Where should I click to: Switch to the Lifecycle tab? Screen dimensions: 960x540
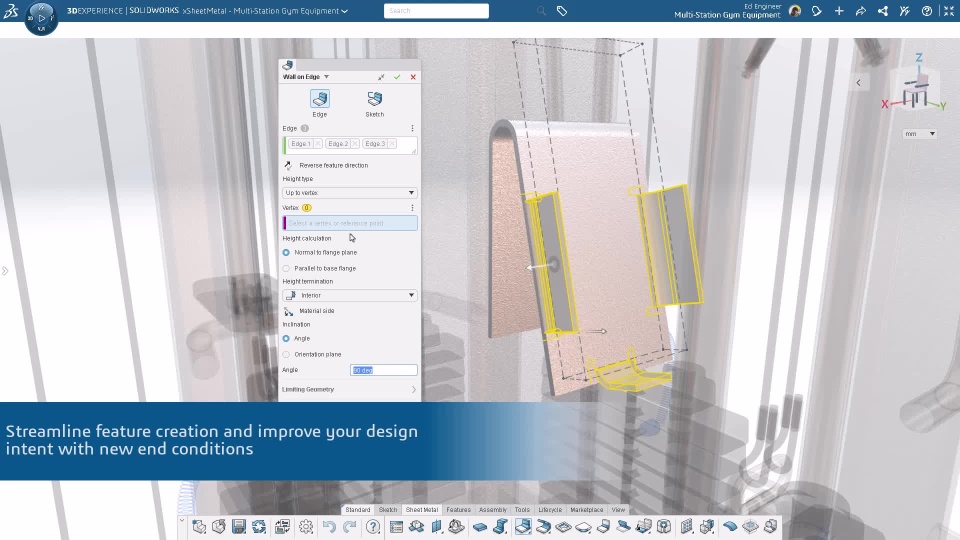pos(550,509)
